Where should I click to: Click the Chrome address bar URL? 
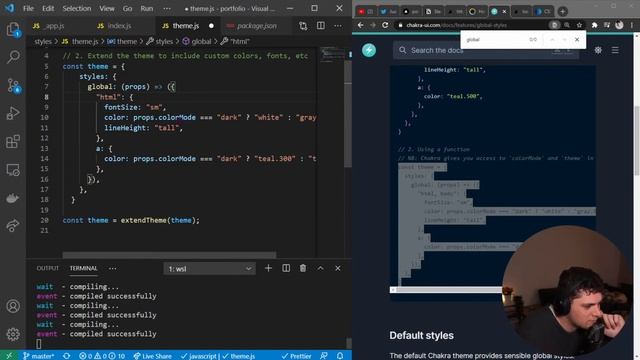(x=457, y=25)
